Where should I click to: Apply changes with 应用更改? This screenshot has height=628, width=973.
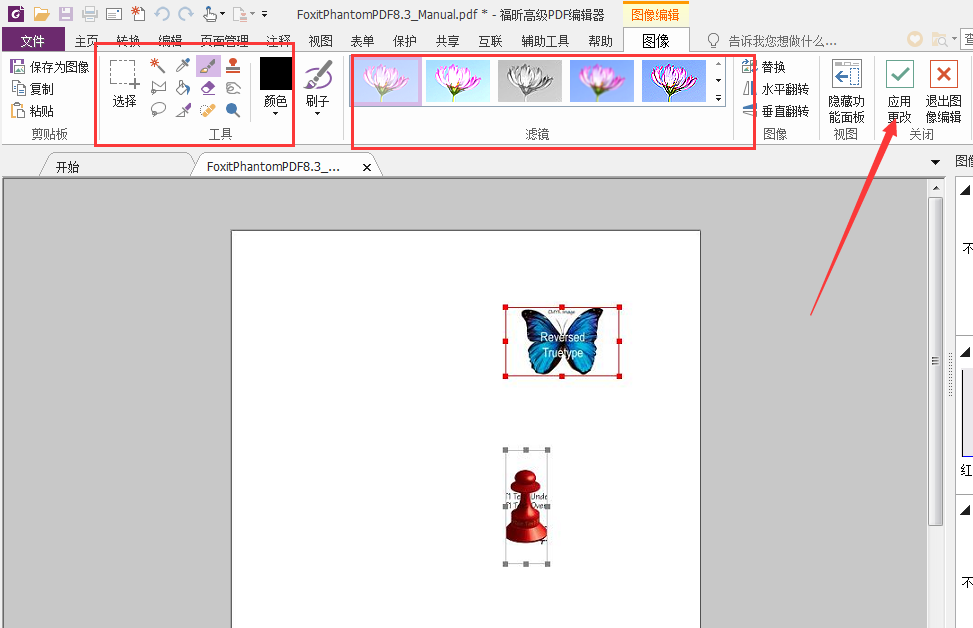(899, 91)
